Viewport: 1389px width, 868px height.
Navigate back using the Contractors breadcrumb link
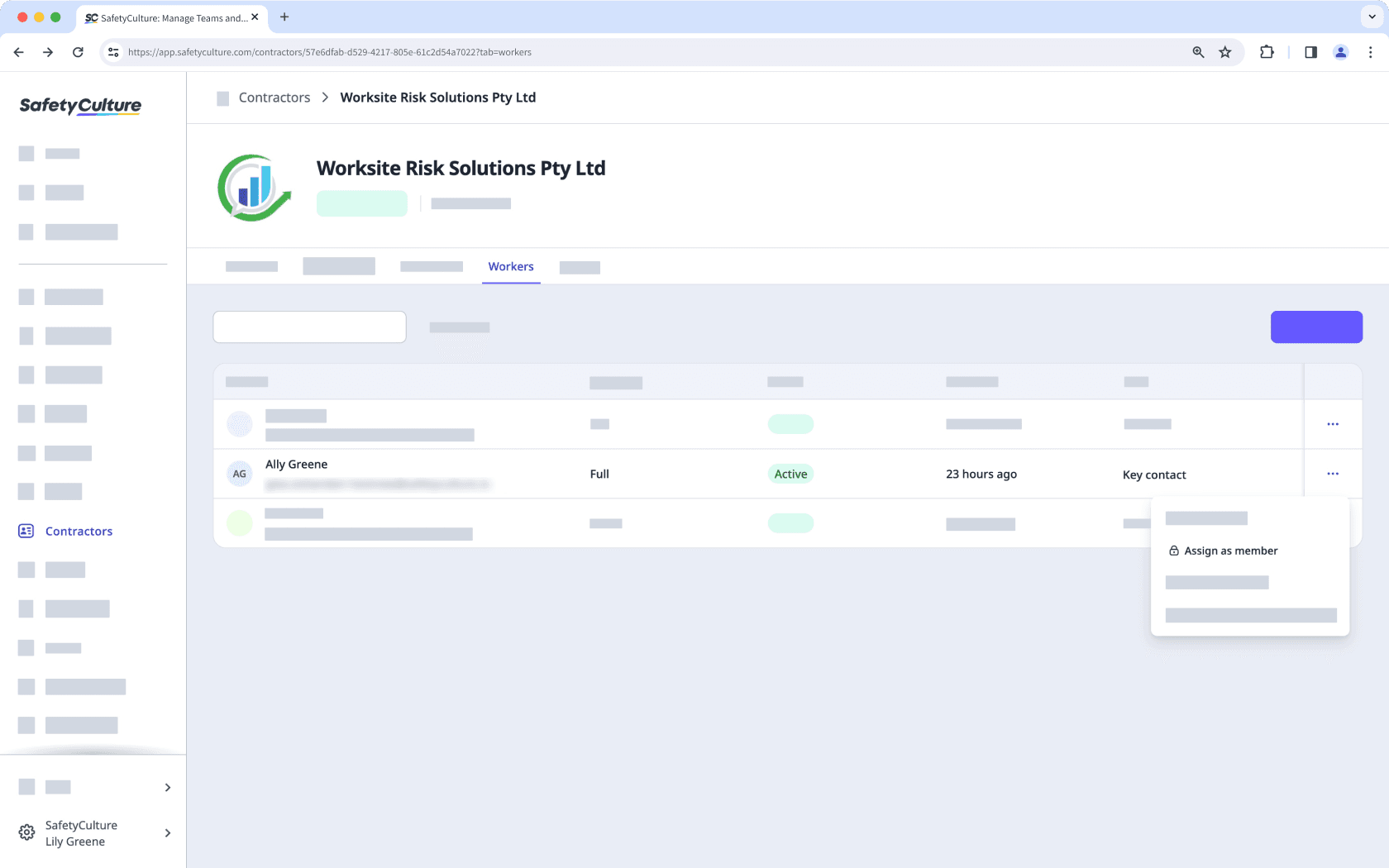click(x=274, y=97)
